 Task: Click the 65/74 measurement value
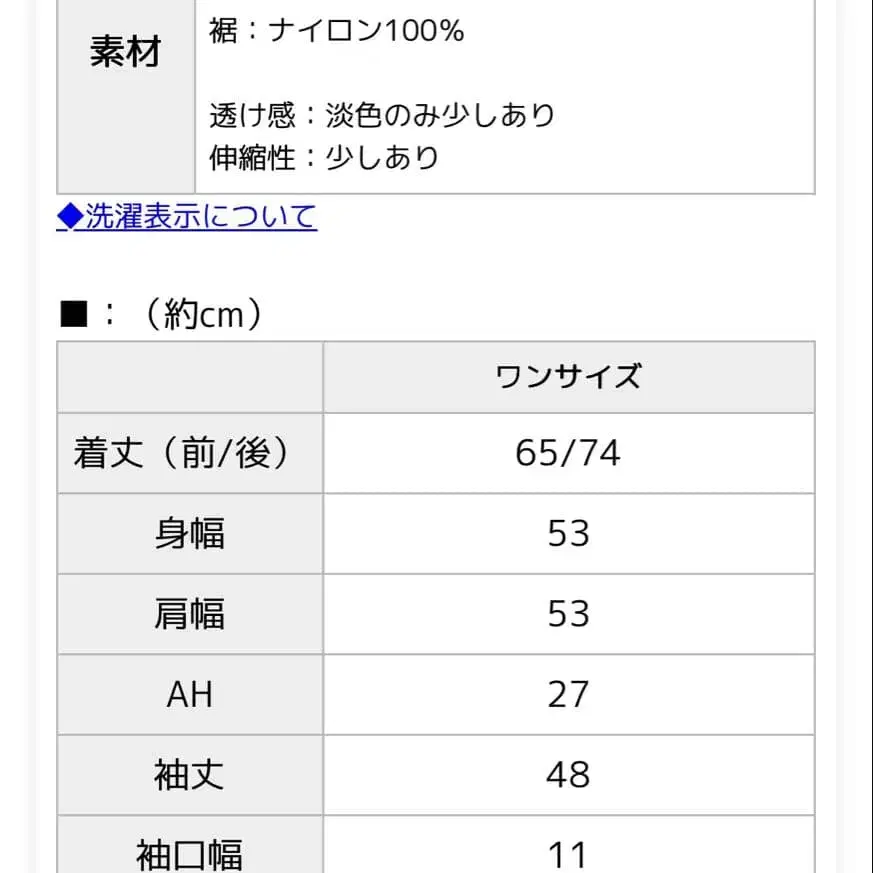tap(568, 454)
